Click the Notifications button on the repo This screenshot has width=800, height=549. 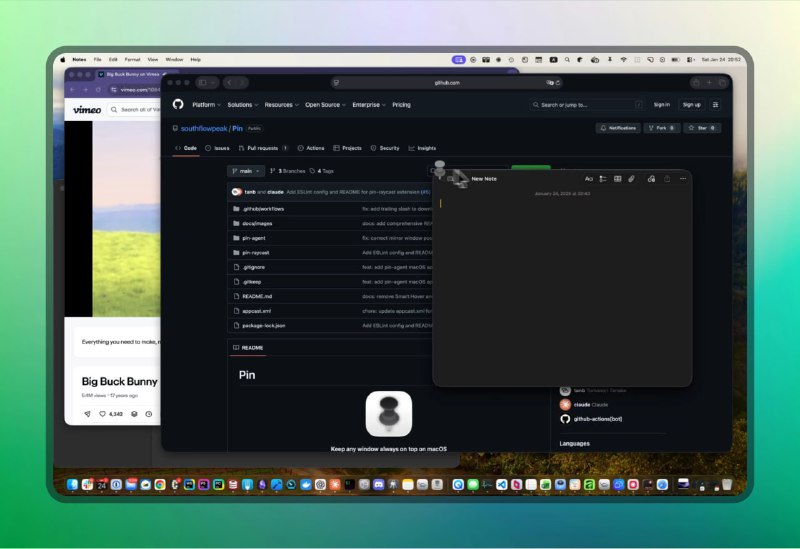(618, 128)
